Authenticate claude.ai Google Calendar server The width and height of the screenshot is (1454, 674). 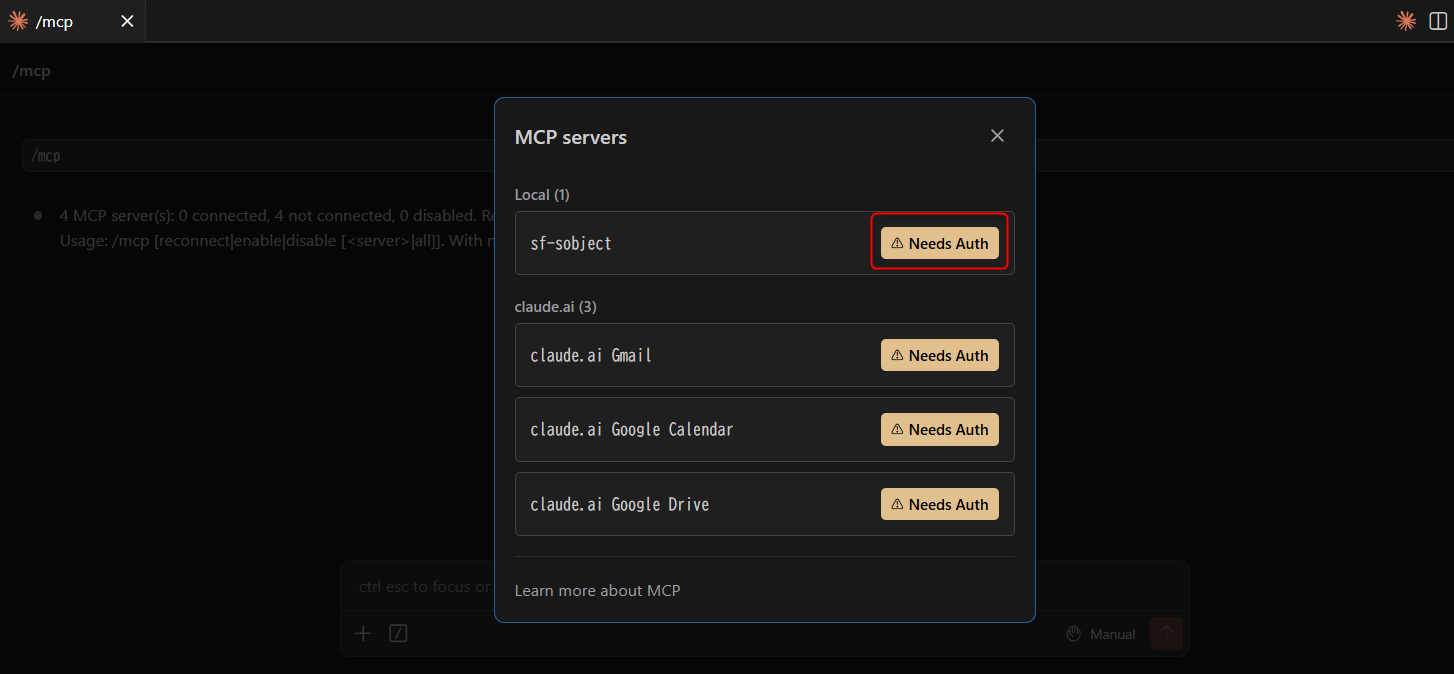pos(940,429)
